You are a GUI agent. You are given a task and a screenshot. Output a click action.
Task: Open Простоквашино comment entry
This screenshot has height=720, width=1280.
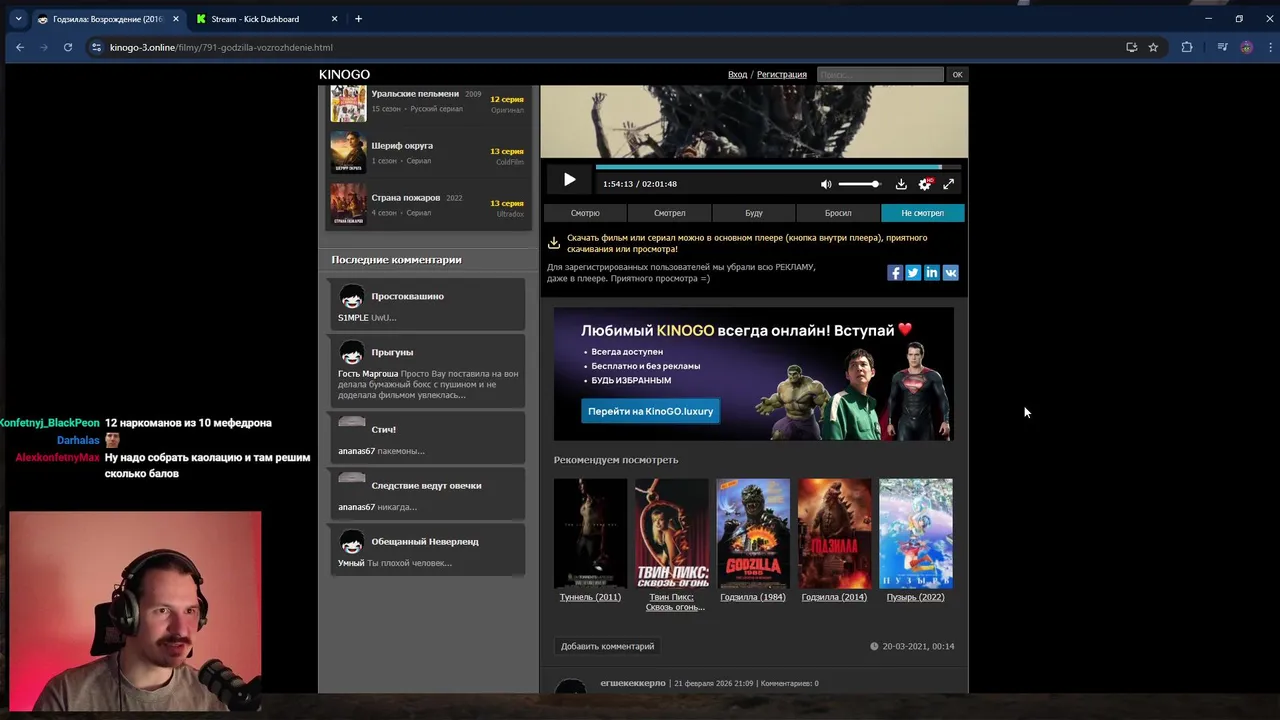pyautogui.click(x=427, y=304)
